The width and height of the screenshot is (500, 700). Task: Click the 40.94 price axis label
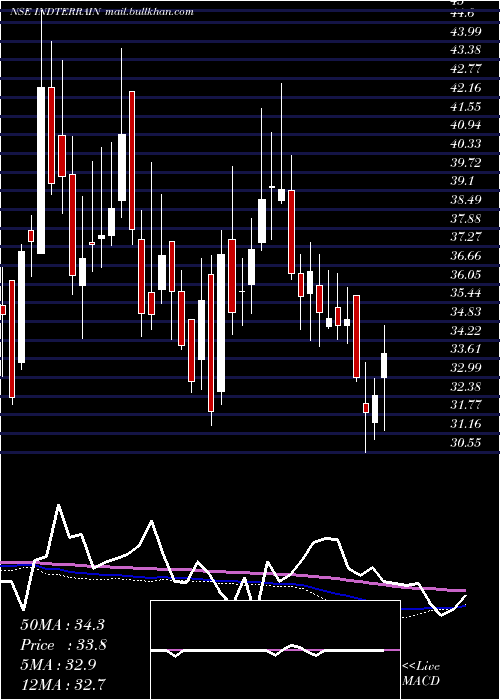466,125
